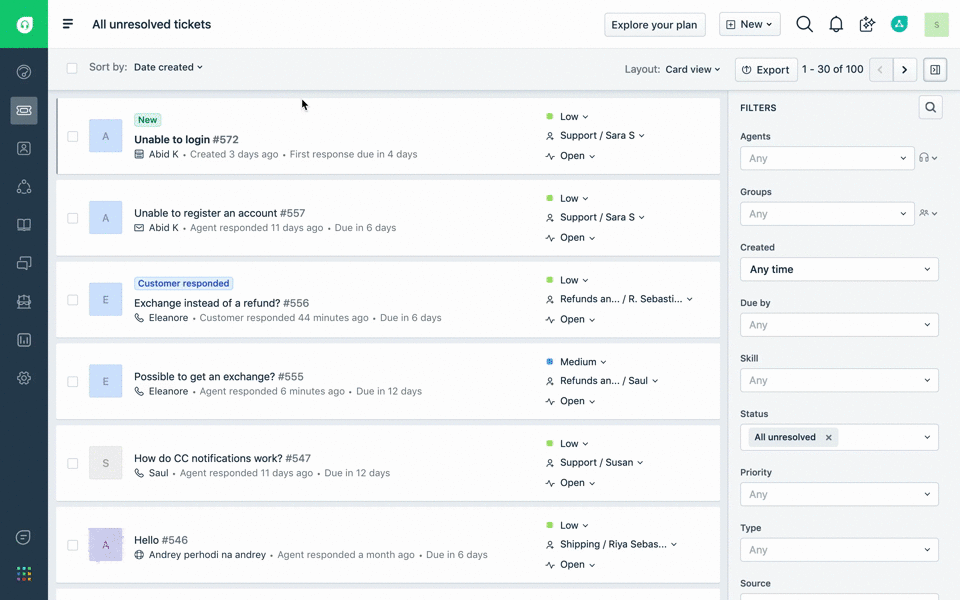Click the search magnifier in top bar
This screenshot has height=600, width=960.
pyautogui.click(x=804, y=25)
